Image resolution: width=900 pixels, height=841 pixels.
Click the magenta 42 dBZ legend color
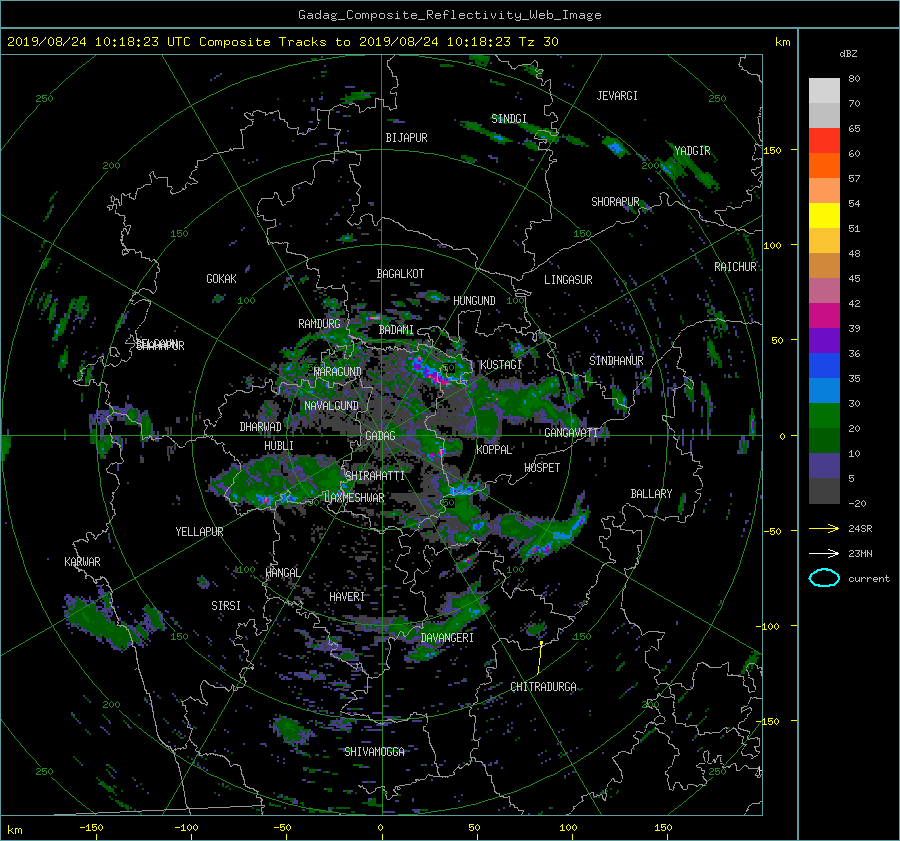(824, 316)
